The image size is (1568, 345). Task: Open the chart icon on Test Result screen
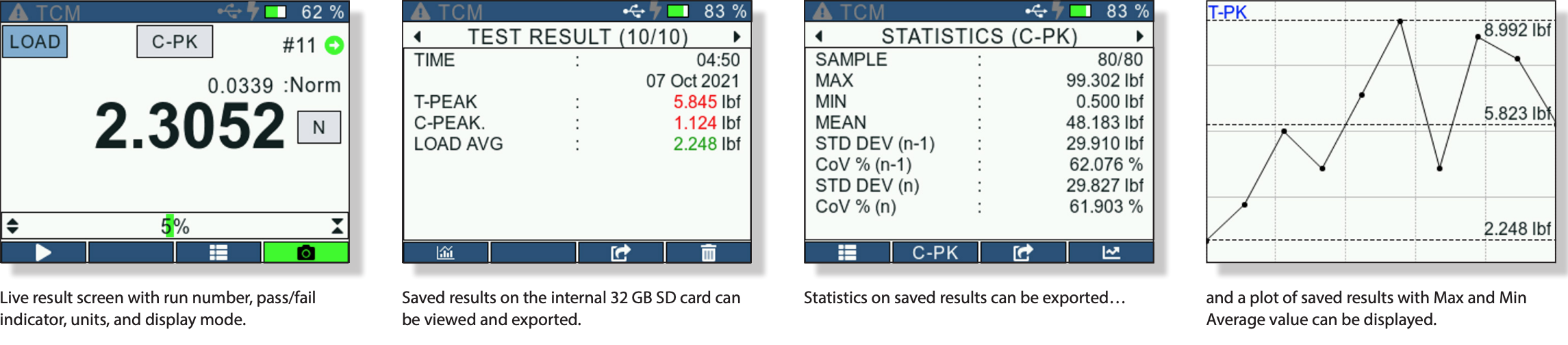(445, 253)
